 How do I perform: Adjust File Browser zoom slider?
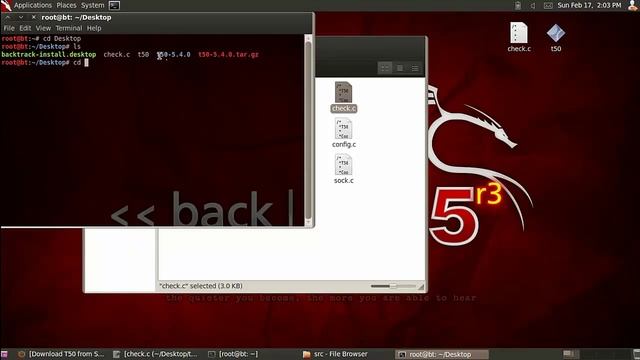pos(392,286)
